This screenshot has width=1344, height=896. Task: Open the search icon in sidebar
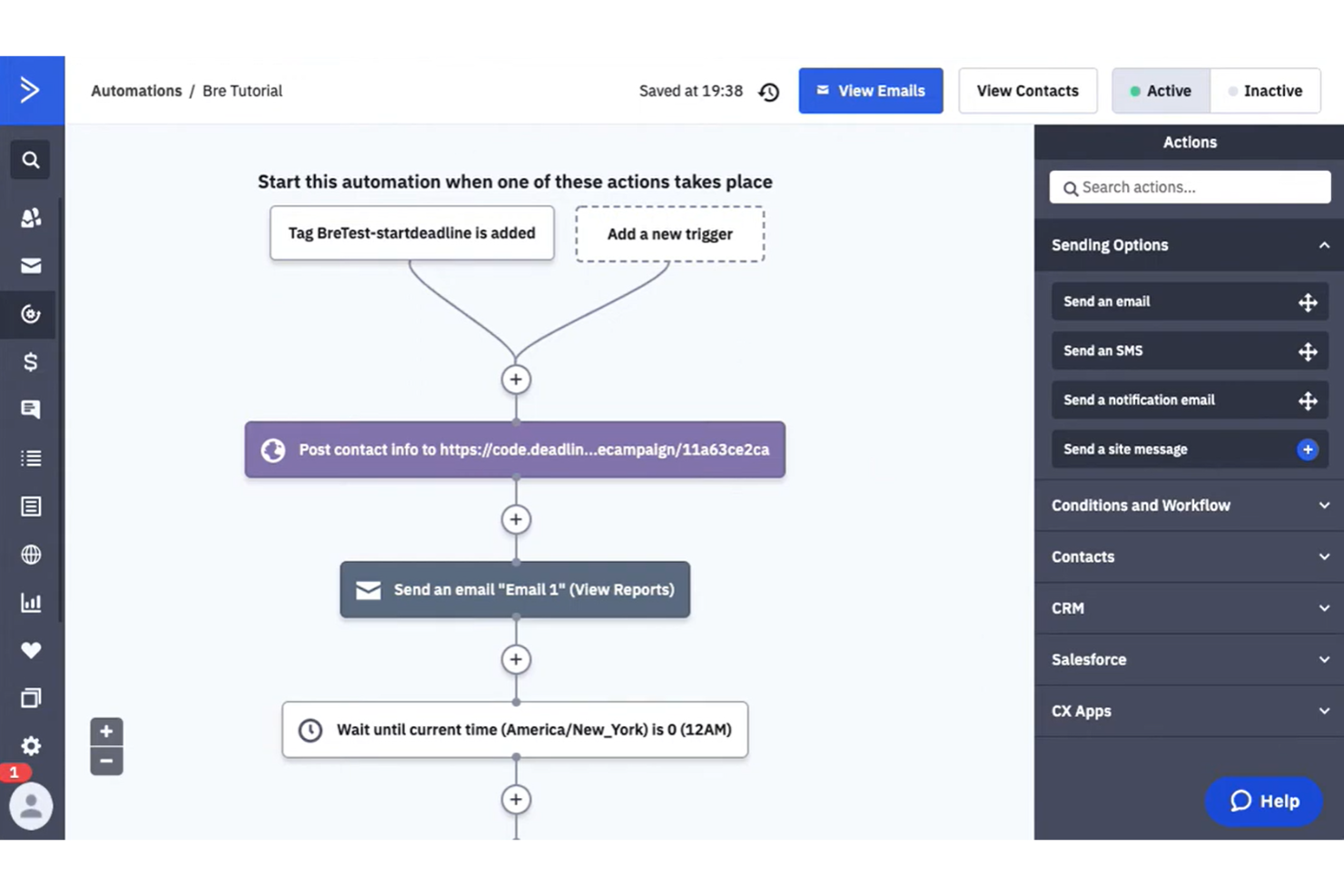pos(31,161)
